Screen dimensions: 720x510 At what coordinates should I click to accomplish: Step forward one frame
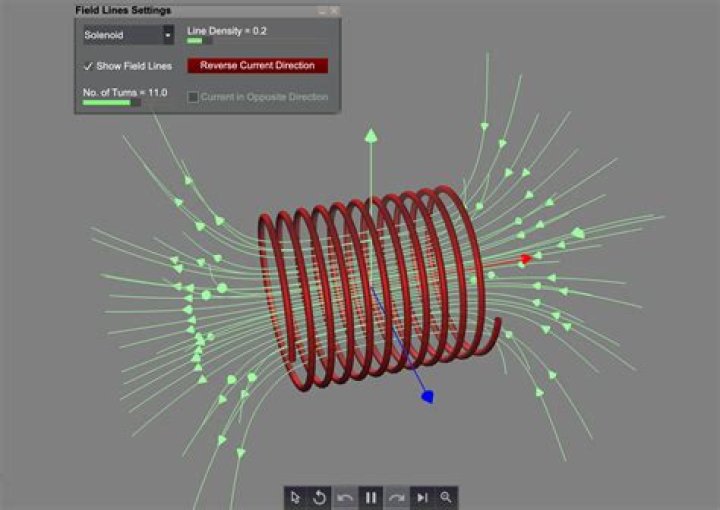coord(422,498)
